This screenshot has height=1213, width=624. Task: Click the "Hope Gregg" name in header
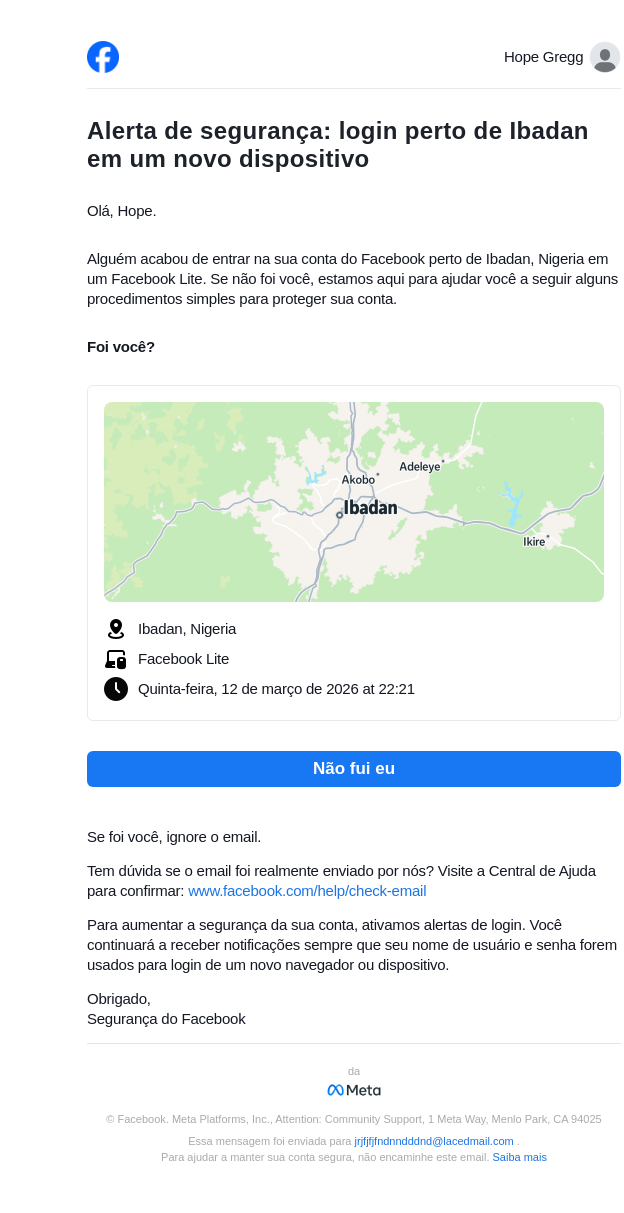click(543, 57)
